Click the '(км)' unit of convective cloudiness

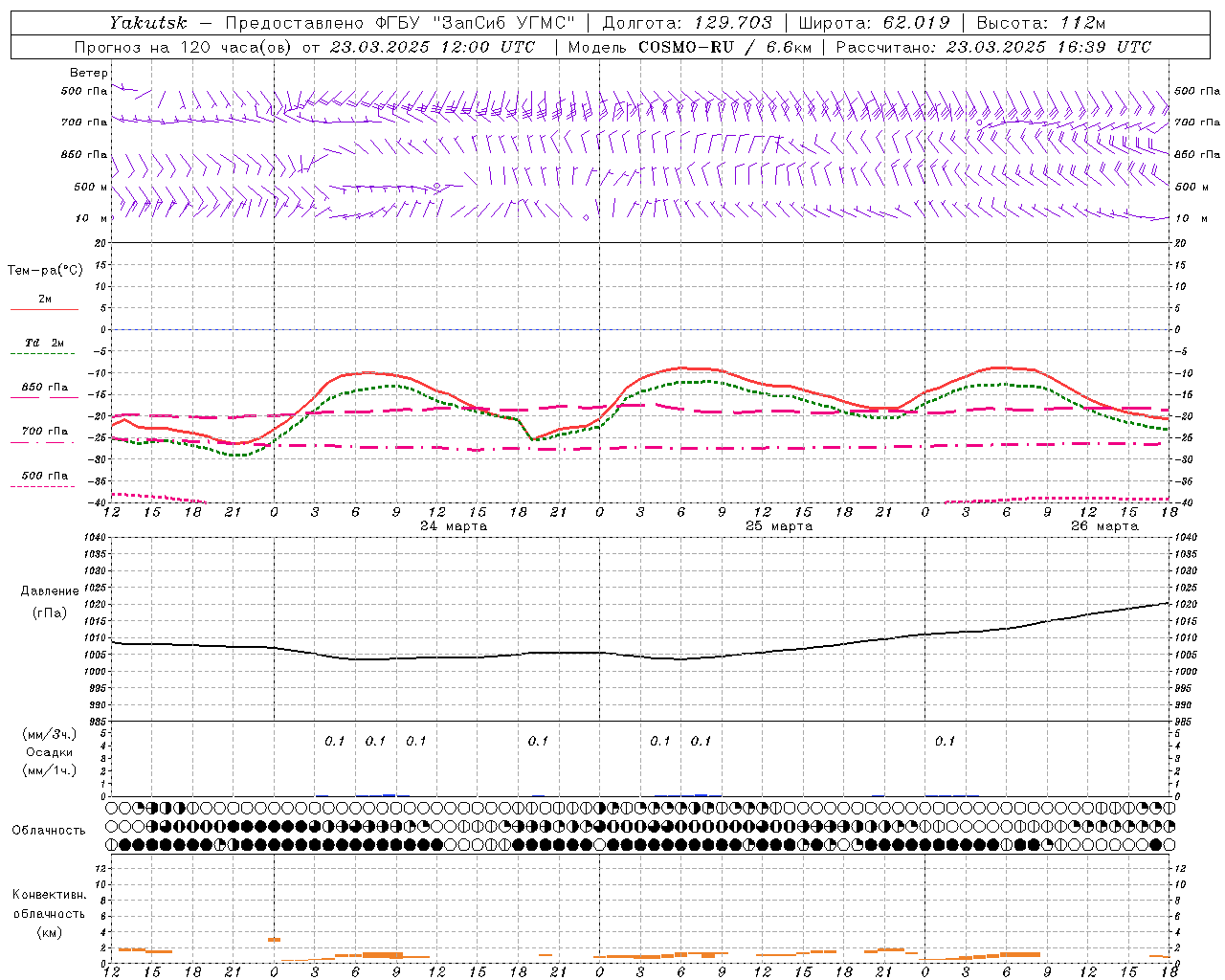pyautogui.click(x=50, y=932)
